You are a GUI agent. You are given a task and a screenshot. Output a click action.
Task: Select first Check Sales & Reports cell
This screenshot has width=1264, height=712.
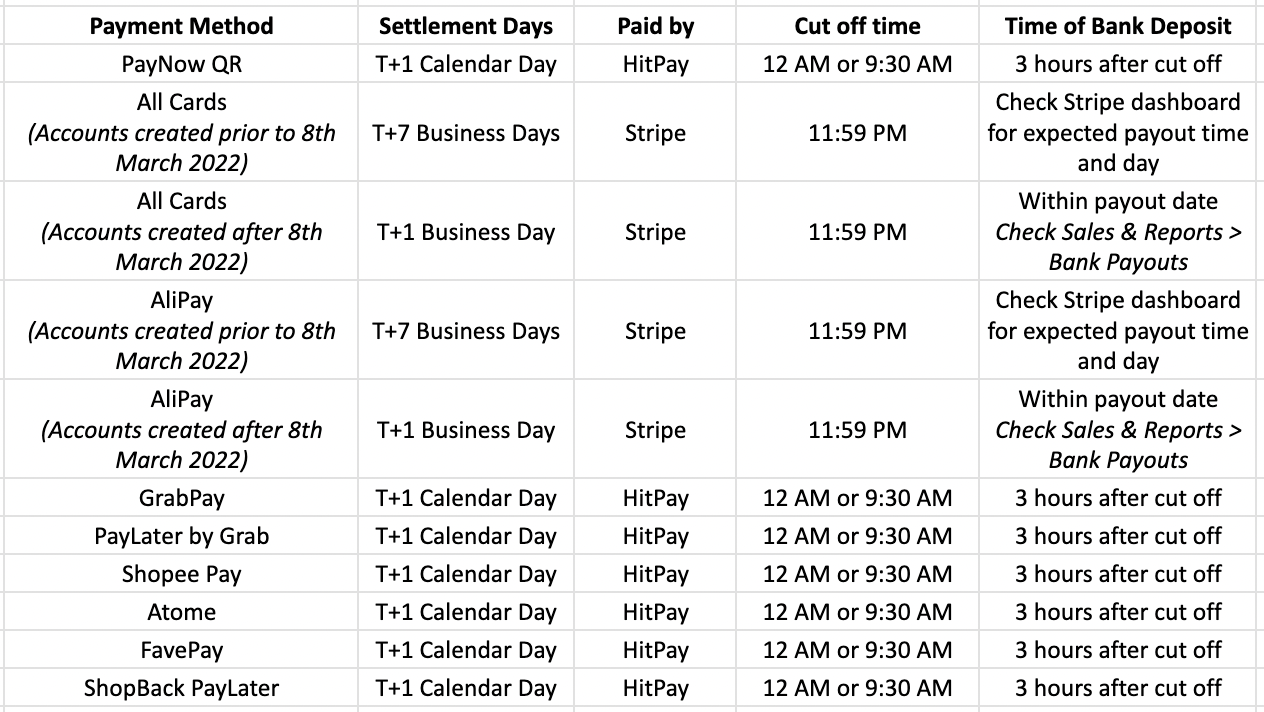coord(1118,232)
